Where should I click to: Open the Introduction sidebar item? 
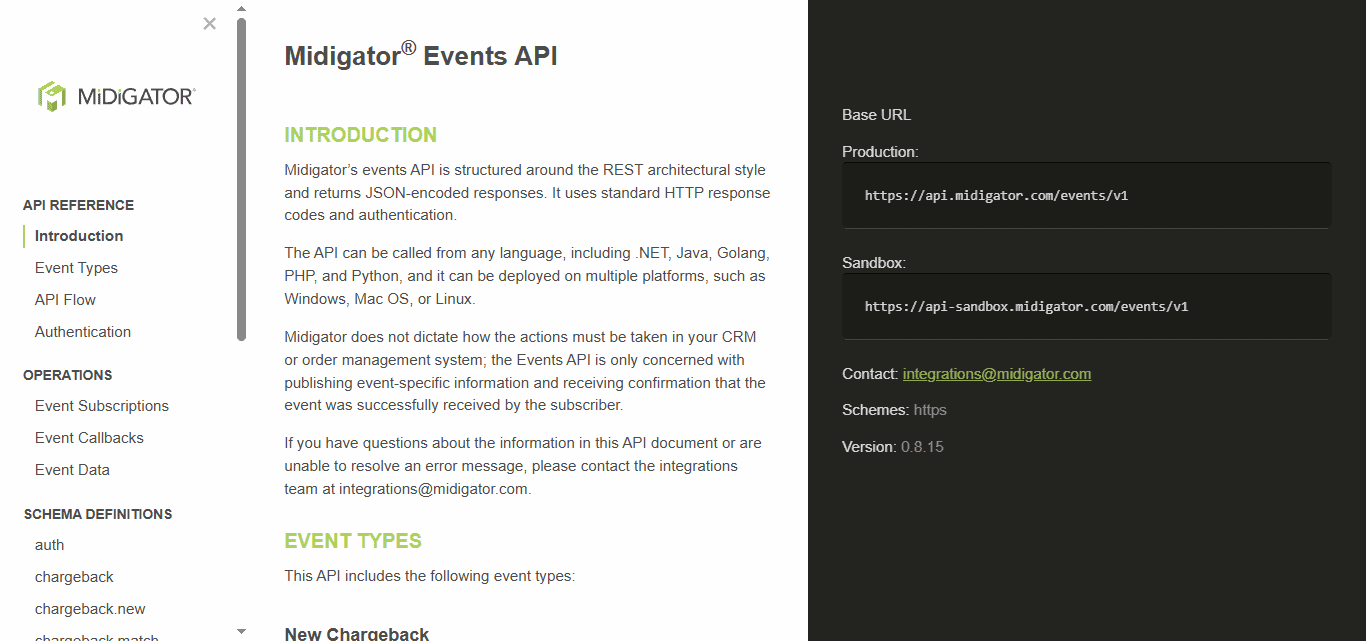pyautogui.click(x=79, y=236)
